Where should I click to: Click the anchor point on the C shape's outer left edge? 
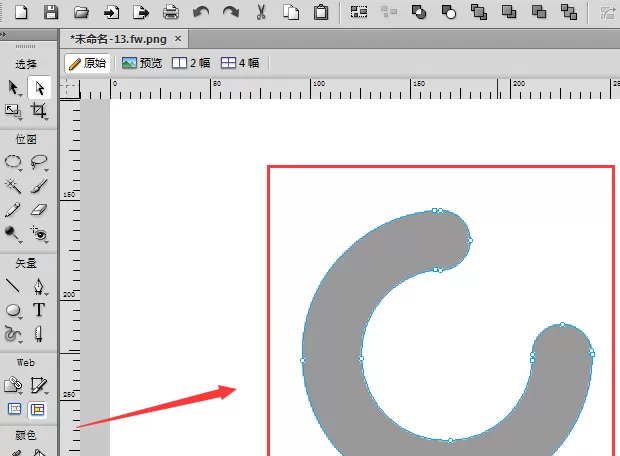303,360
